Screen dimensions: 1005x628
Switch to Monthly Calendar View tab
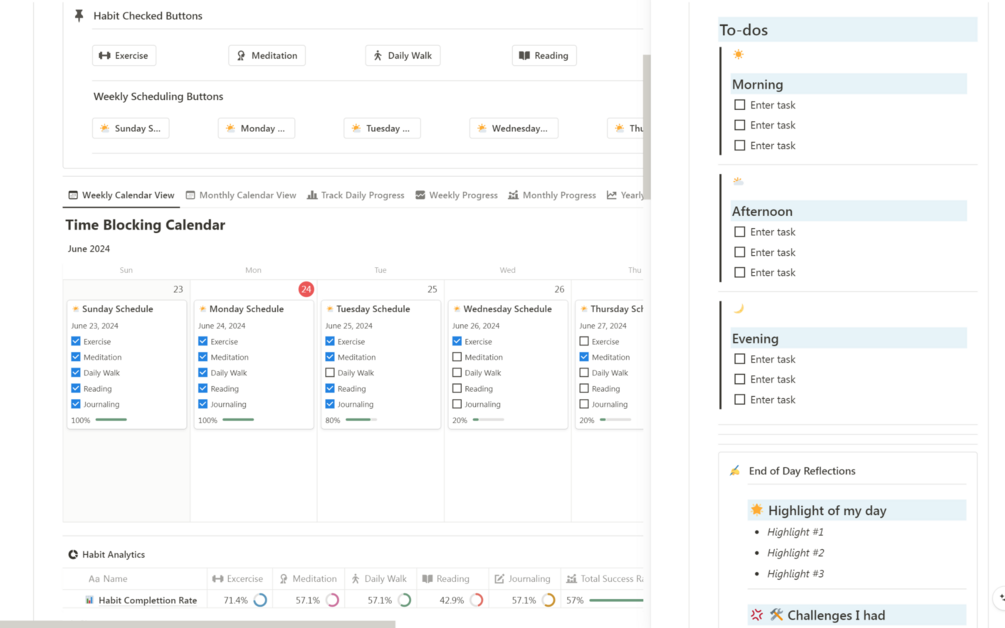[x=241, y=195]
